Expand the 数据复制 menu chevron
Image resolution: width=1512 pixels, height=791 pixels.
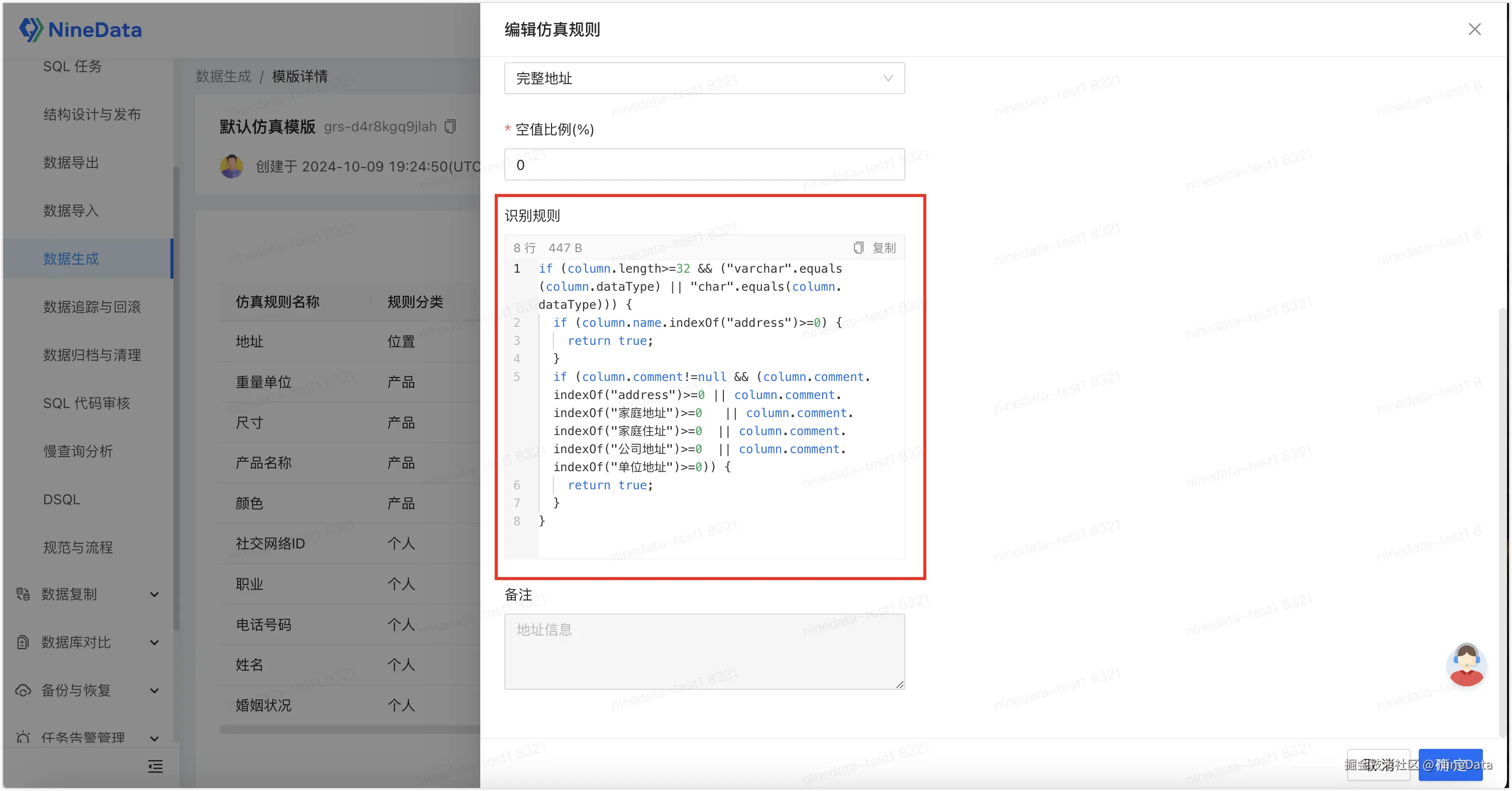click(x=154, y=595)
